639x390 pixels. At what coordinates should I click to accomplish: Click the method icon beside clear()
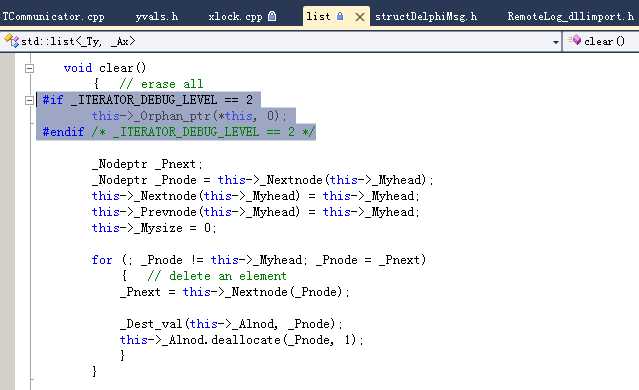point(575,40)
